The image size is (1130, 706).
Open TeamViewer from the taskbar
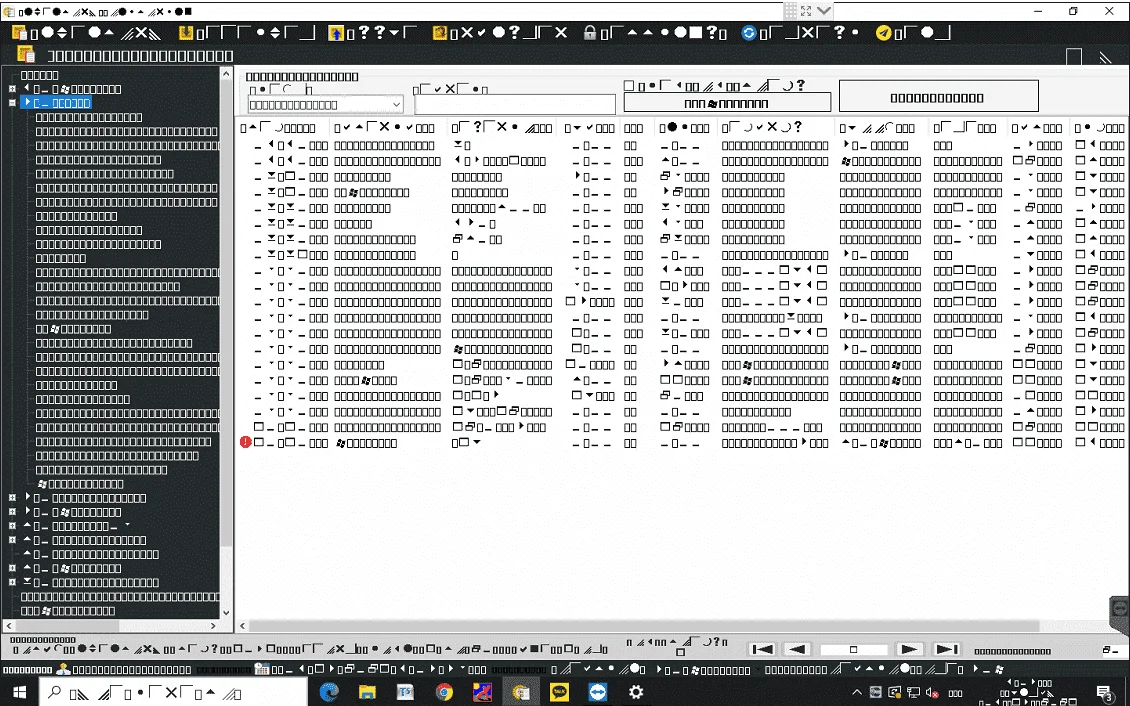coord(597,692)
